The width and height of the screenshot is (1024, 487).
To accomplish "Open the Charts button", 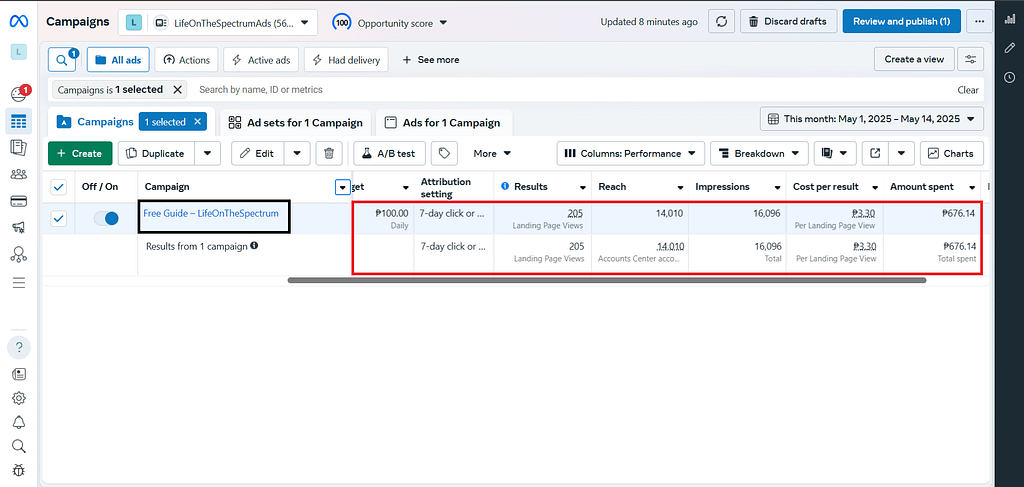I will (952, 153).
